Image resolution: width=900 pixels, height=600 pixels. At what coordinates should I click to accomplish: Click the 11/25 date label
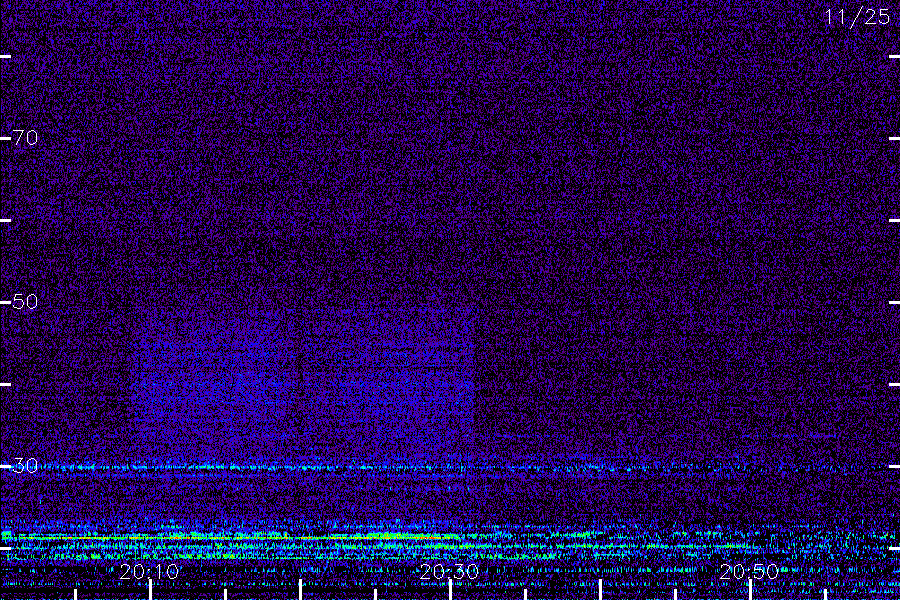(x=857, y=17)
